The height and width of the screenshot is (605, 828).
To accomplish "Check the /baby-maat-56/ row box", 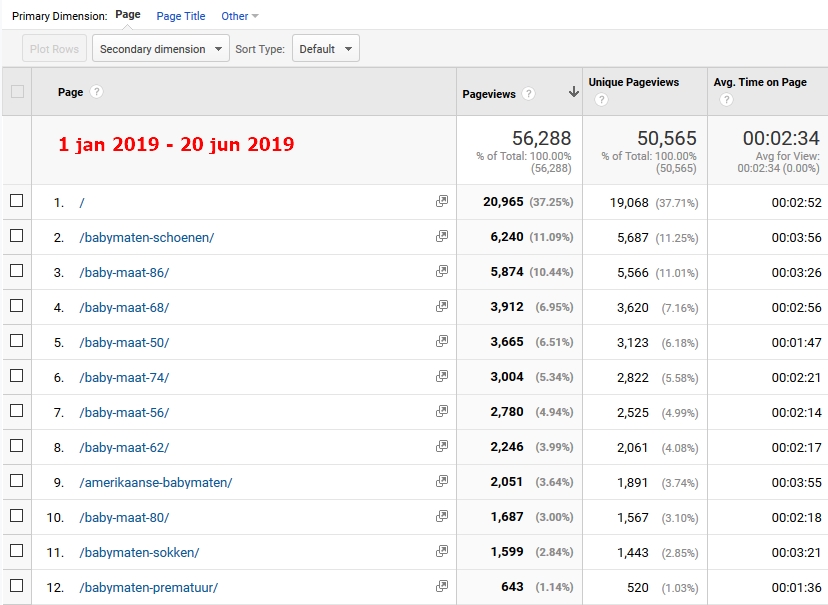I will coord(17,411).
